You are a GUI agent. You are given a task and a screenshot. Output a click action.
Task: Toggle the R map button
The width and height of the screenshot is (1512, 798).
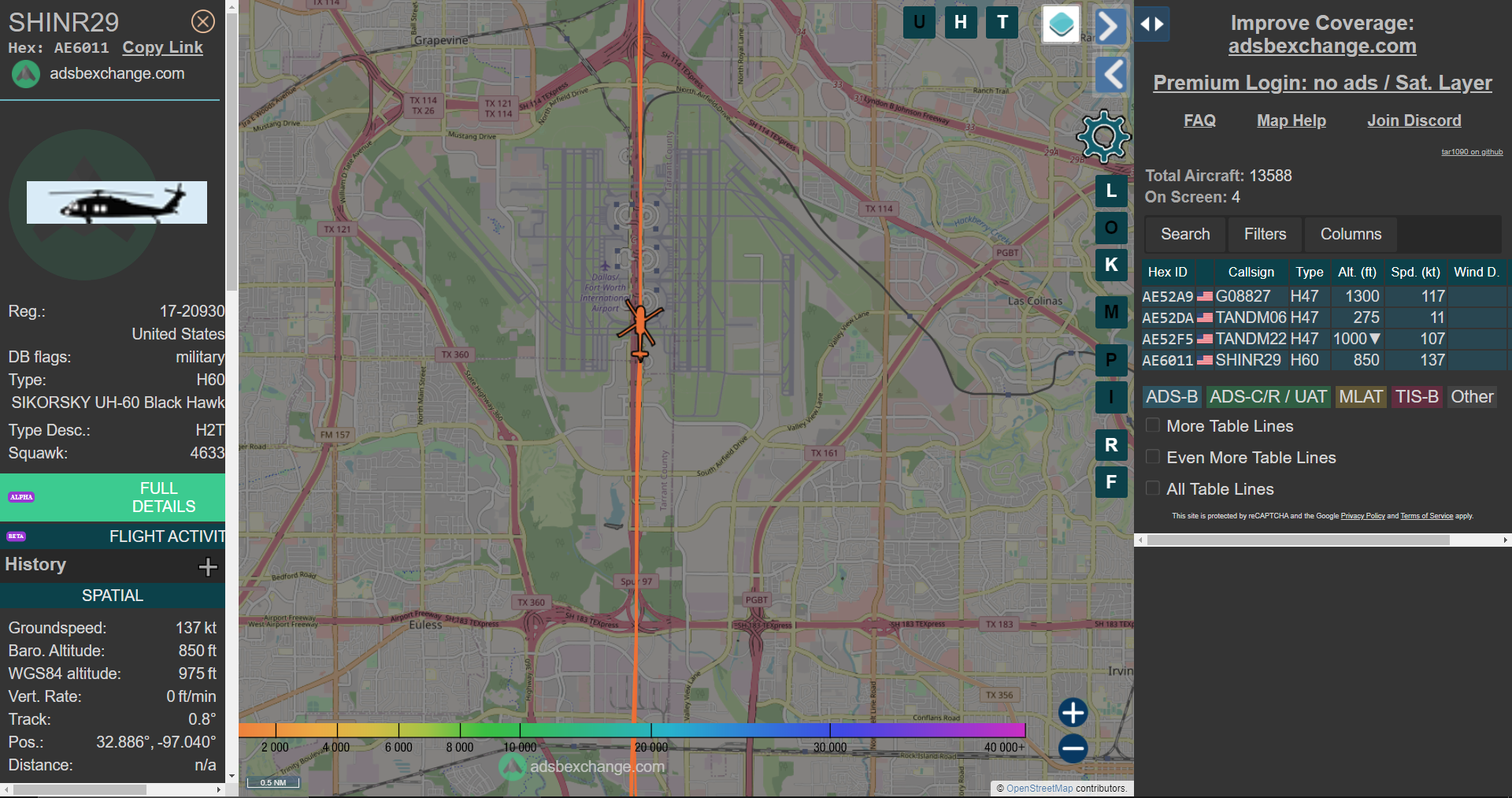1111,445
